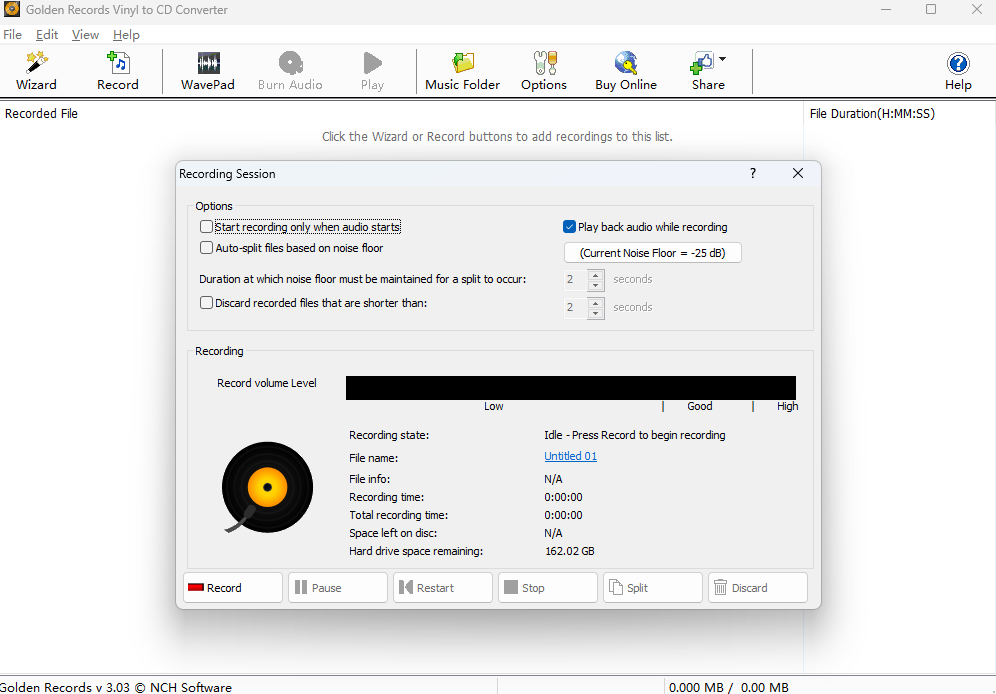Open the Options tools icon
This screenshot has width=996, height=694.
(x=544, y=71)
